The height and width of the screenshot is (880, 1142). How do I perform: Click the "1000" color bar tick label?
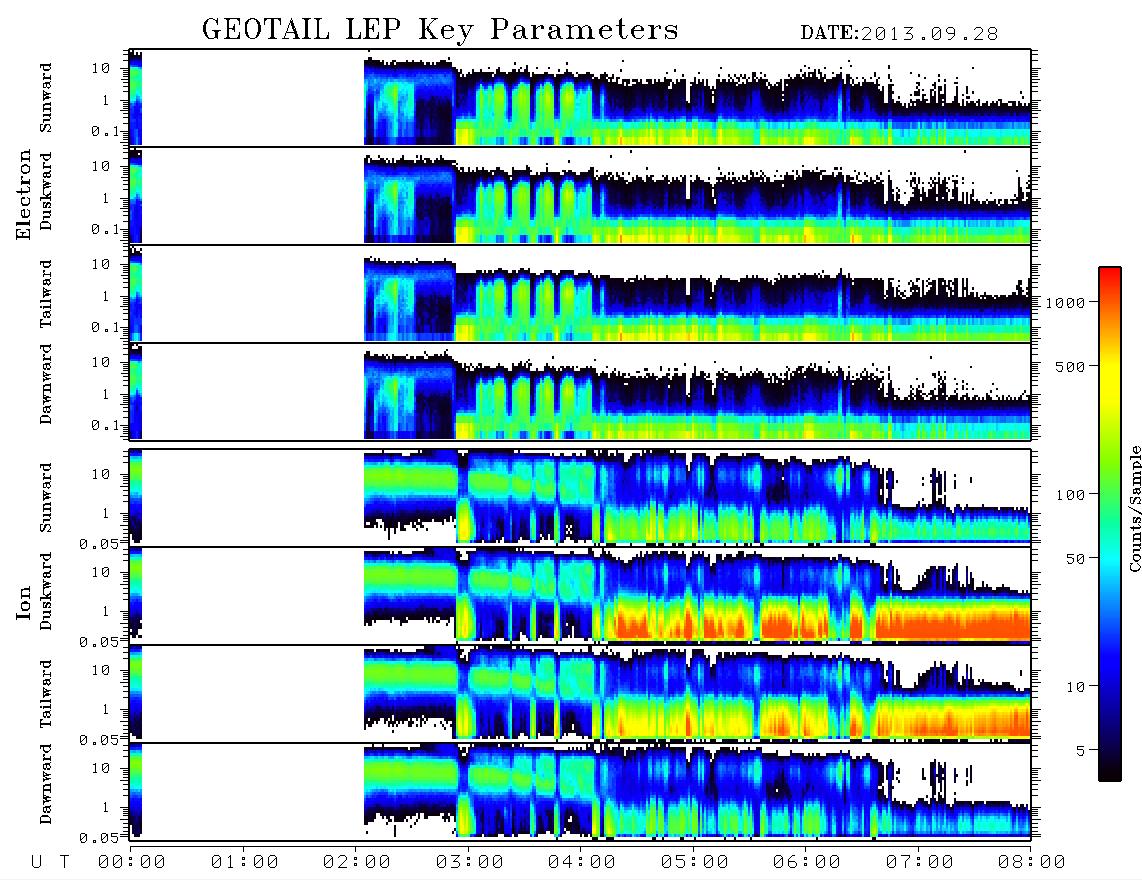1066,303
